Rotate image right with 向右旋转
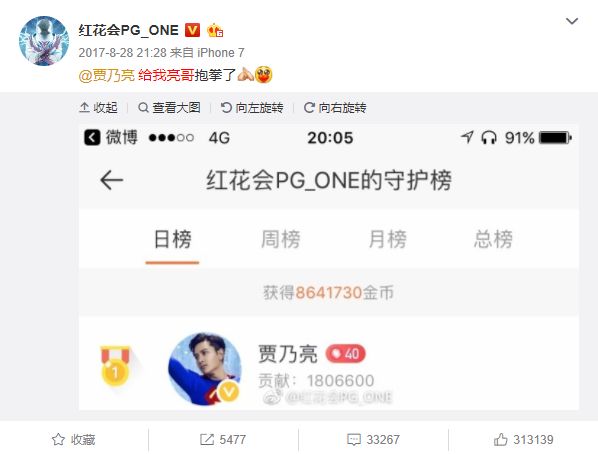 (335, 108)
